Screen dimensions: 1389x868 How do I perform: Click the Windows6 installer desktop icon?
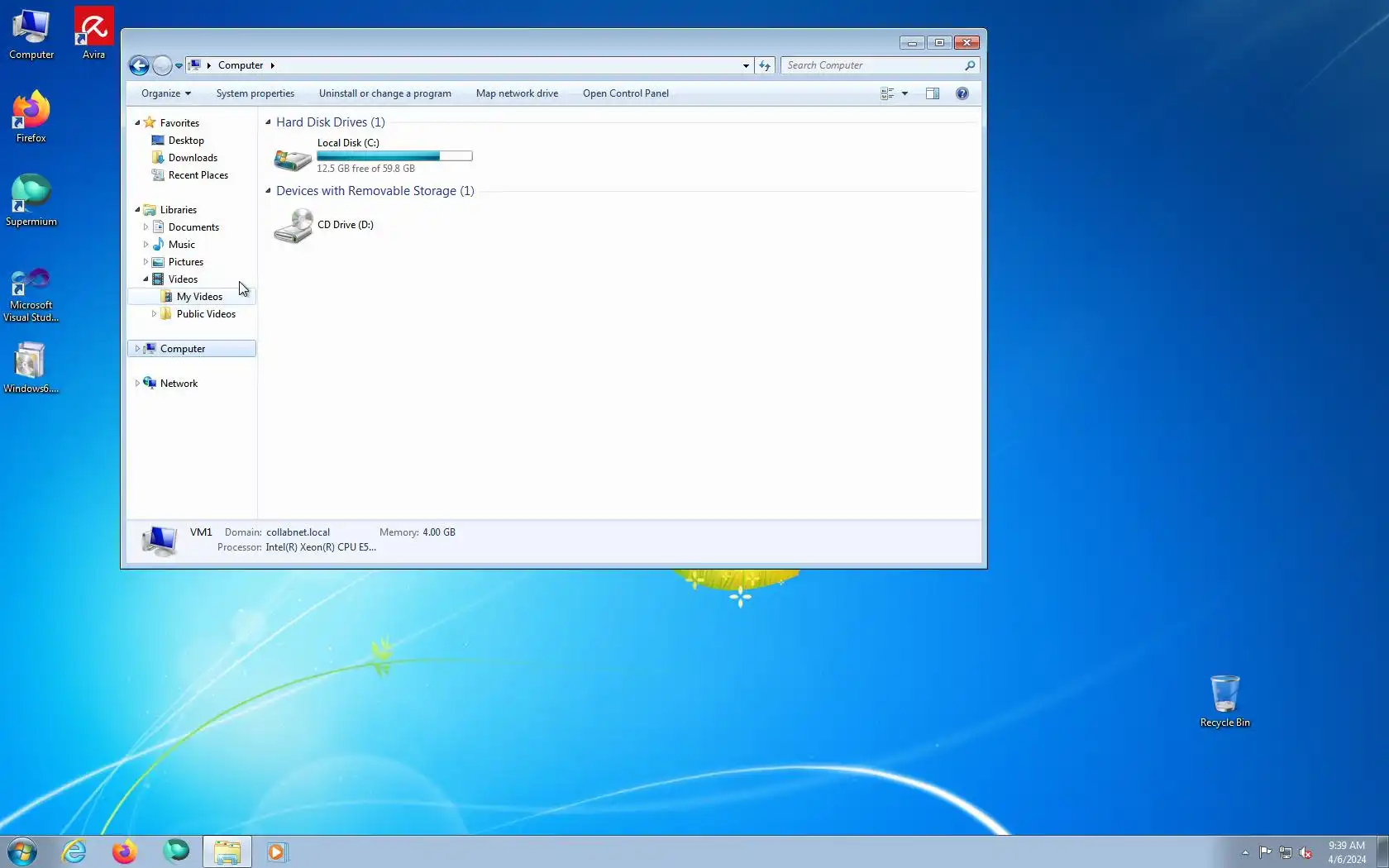tap(31, 368)
